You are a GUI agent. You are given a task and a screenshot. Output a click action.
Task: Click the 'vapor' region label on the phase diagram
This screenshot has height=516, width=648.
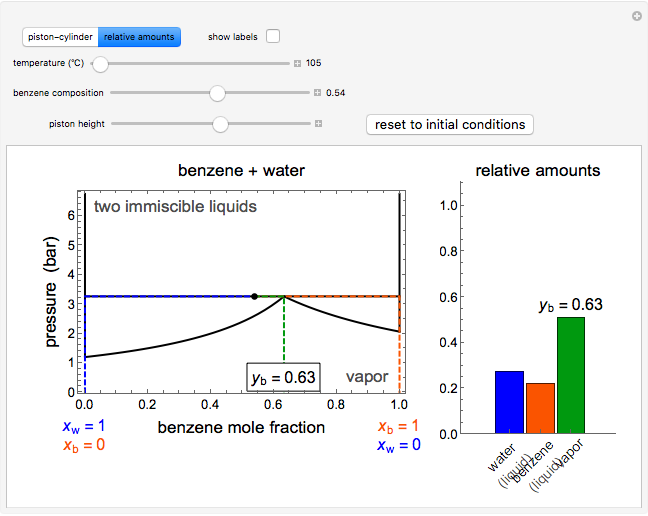[x=366, y=377]
